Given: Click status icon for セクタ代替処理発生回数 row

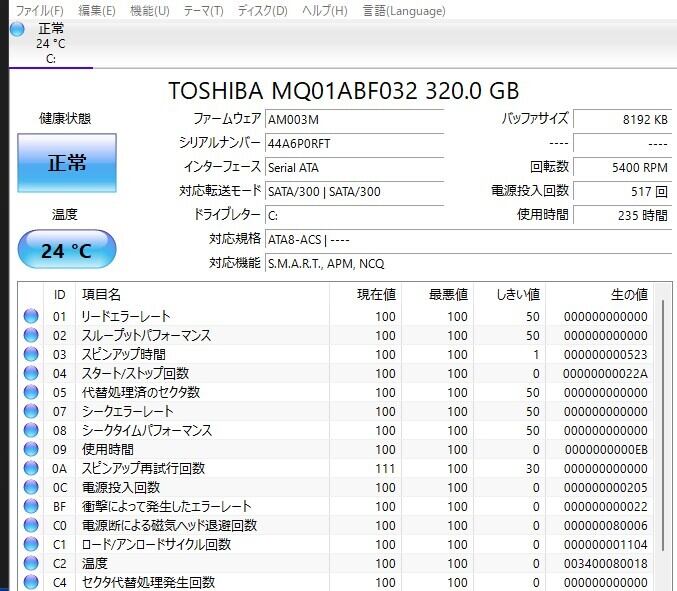Looking at the screenshot, I should (x=31, y=582).
